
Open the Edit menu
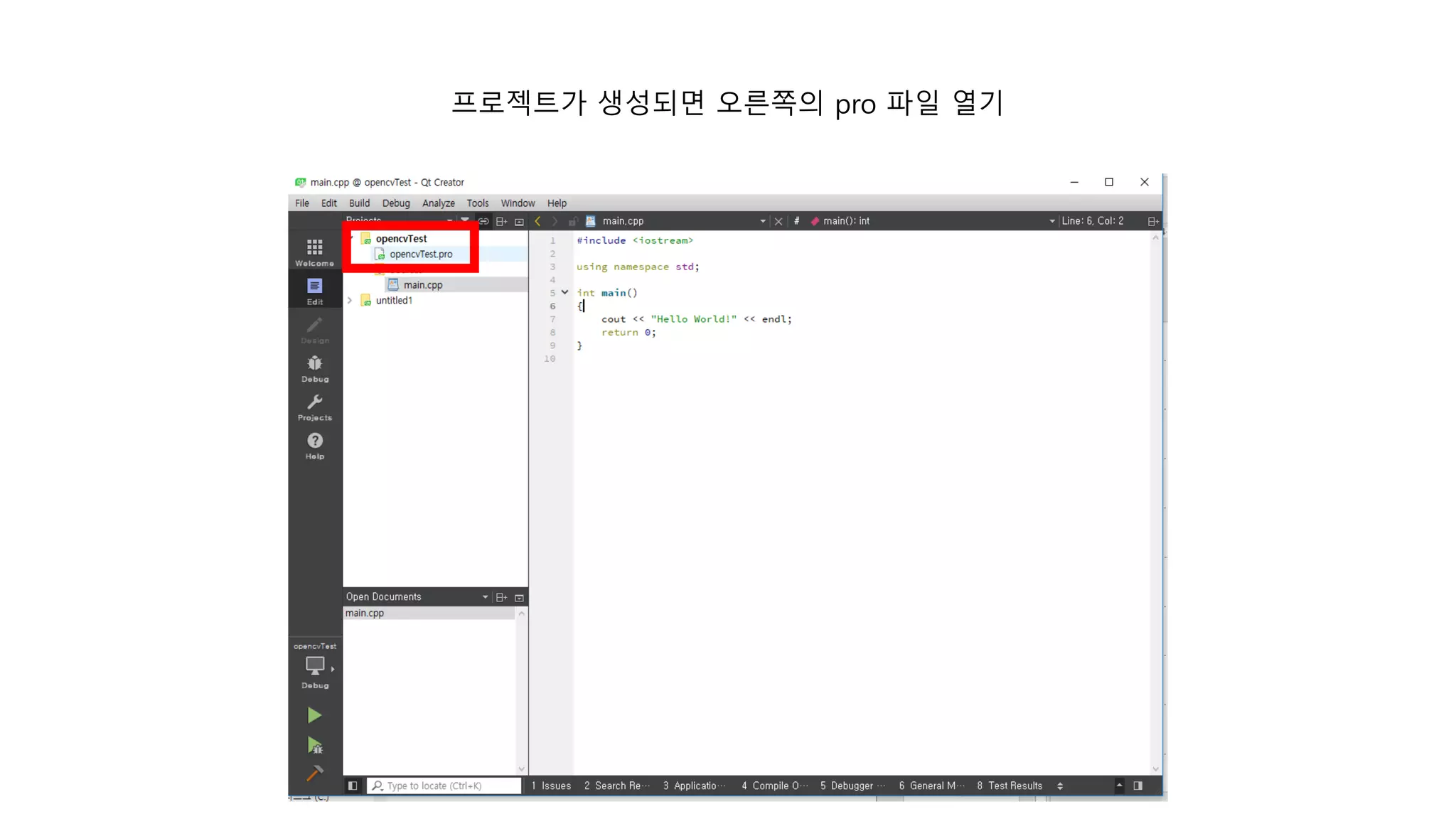[328, 203]
